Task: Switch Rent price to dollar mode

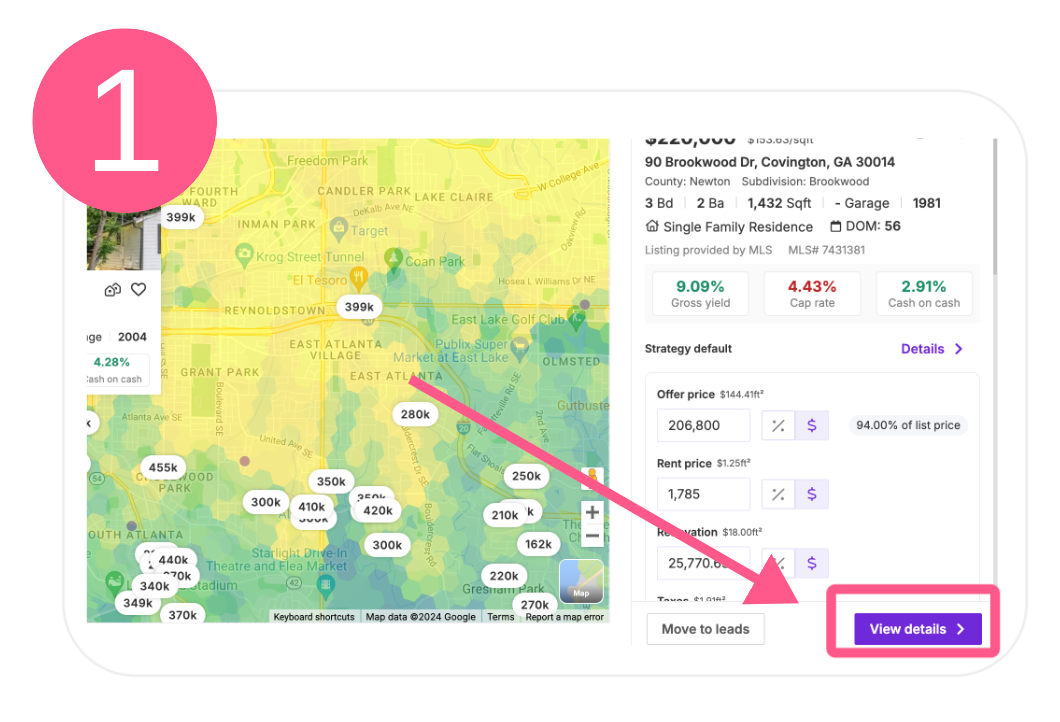Action: tap(812, 494)
